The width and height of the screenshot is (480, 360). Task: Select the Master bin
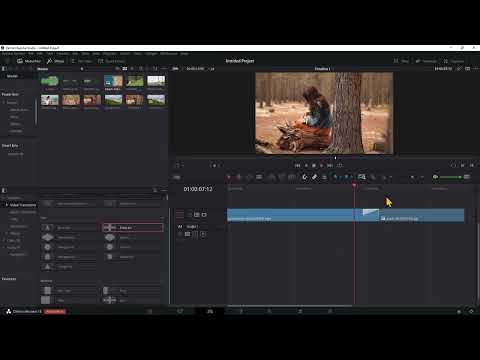point(12,76)
